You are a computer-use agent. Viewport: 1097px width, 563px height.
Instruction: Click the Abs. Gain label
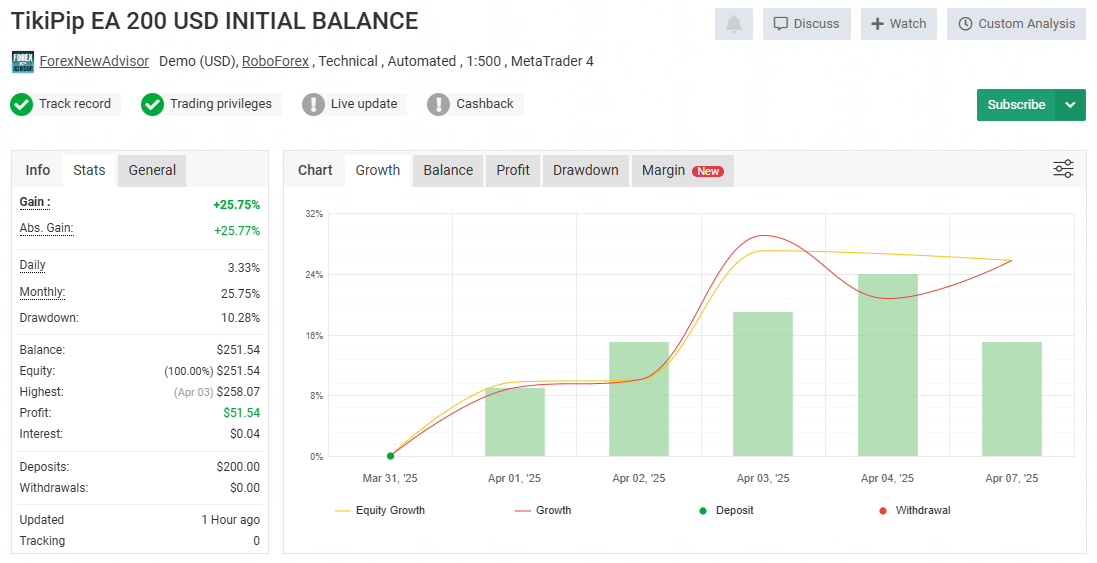[46, 228]
